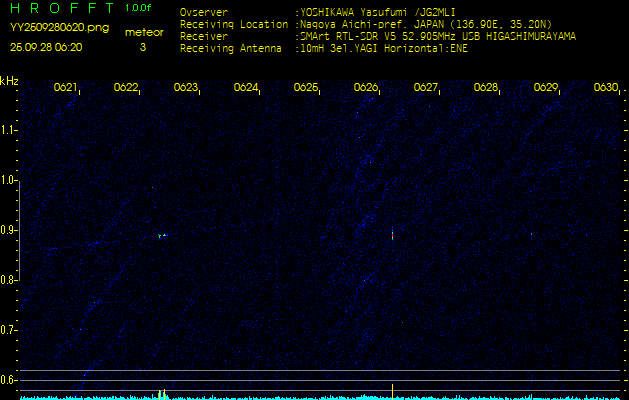629x400 pixels.
Task: Click the red-green meteor echo near 0626
Action: [392, 234]
